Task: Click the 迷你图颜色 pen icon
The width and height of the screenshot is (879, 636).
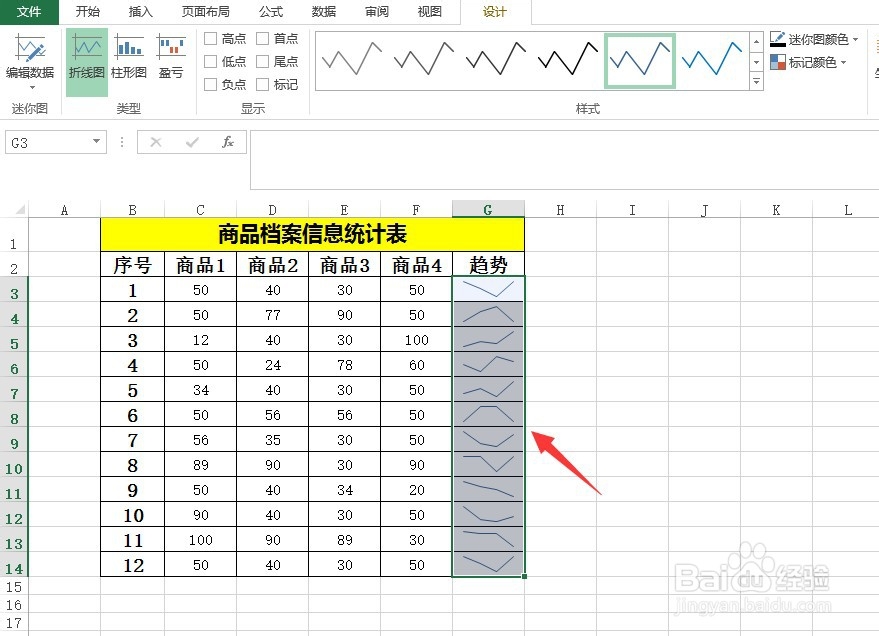Action: [778, 39]
